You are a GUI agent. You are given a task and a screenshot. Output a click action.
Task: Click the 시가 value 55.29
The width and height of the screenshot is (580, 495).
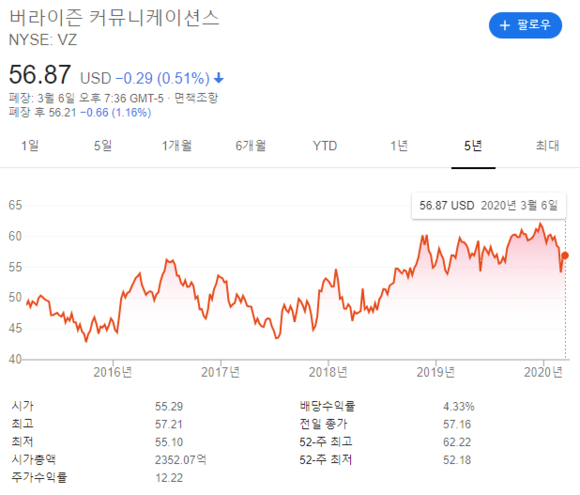point(169,407)
